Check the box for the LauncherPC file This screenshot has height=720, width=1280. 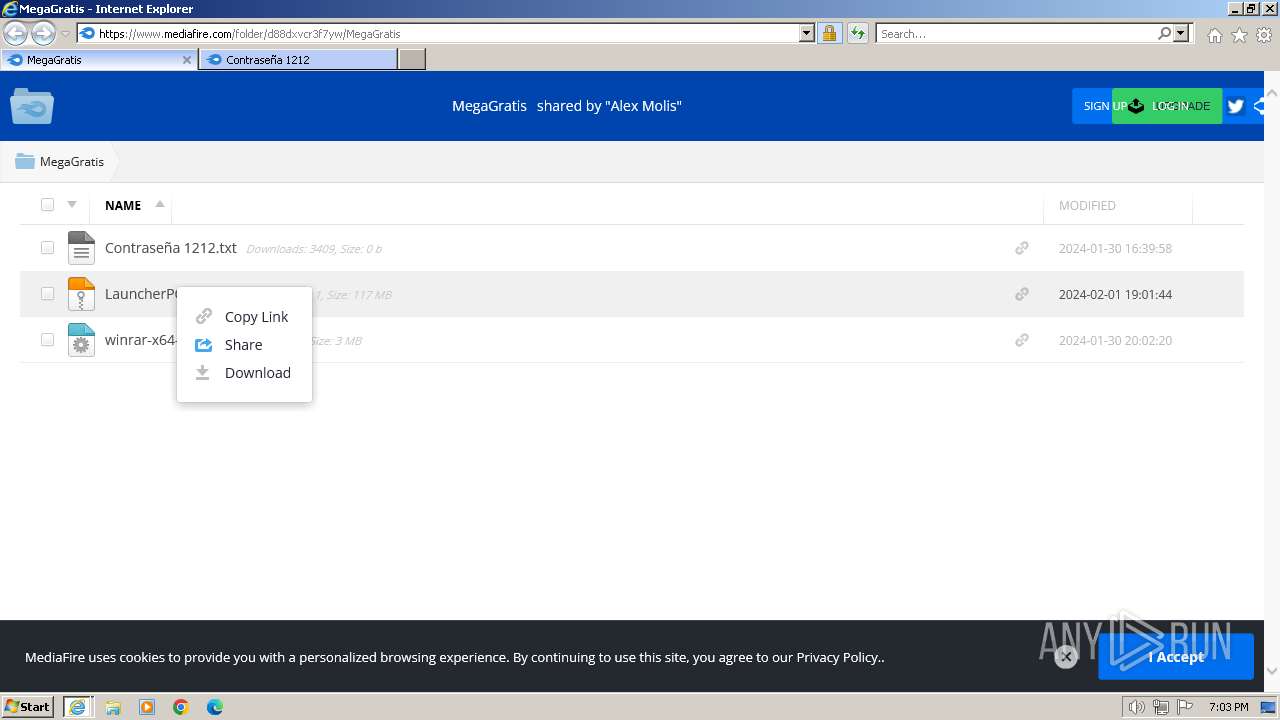[47, 293]
